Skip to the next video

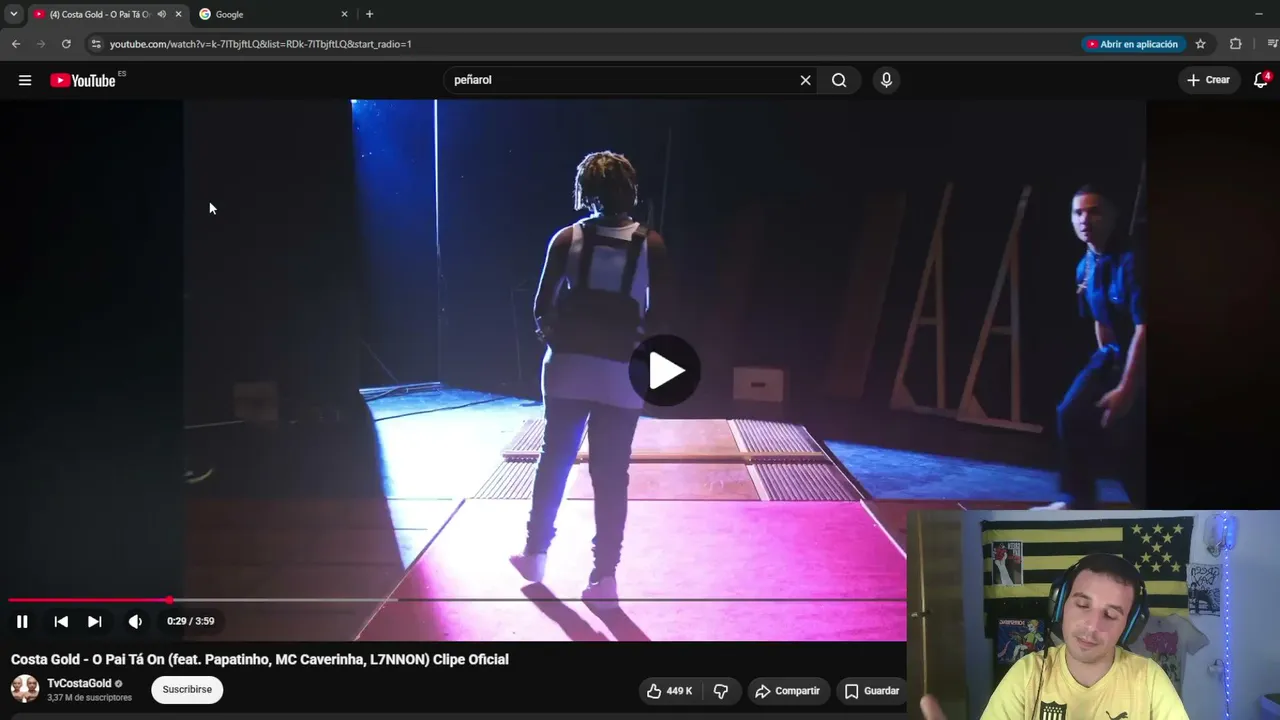(95, 621)
